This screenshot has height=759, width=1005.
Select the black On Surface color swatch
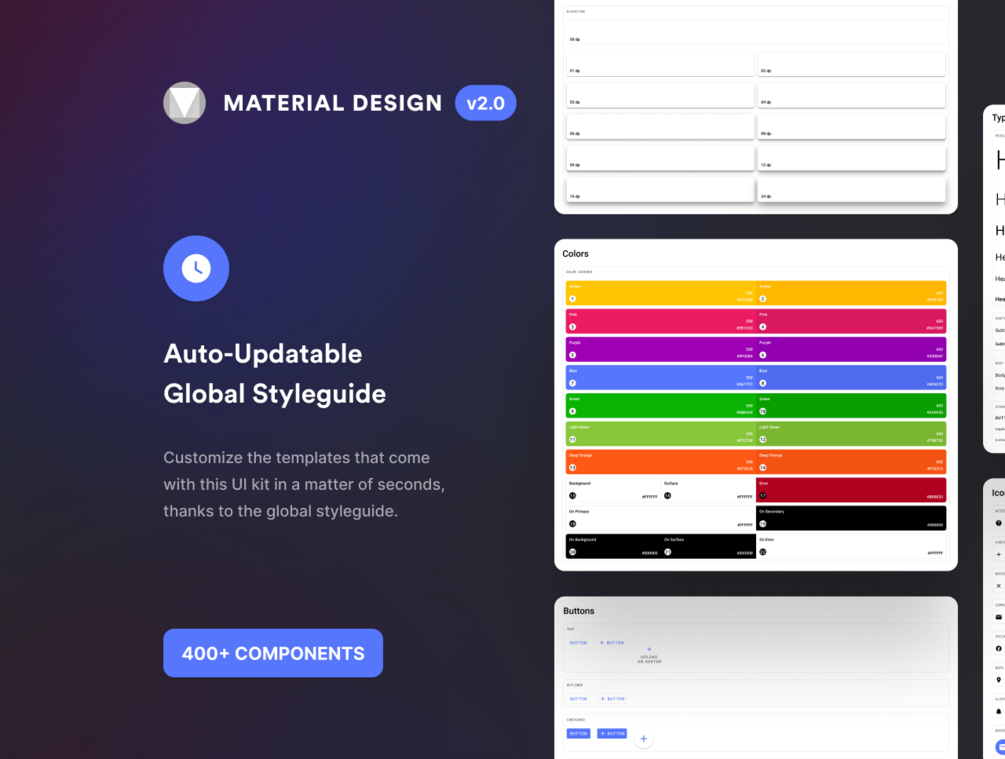coord(708,547)
